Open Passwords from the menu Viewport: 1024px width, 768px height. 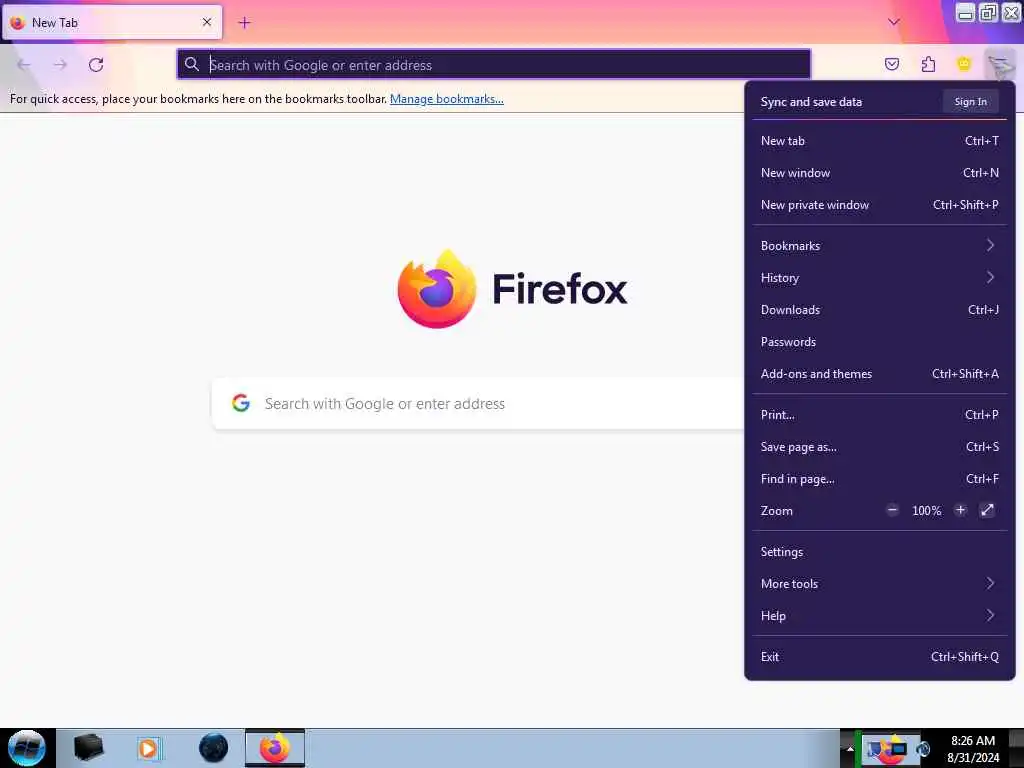(x=880, y=342)
